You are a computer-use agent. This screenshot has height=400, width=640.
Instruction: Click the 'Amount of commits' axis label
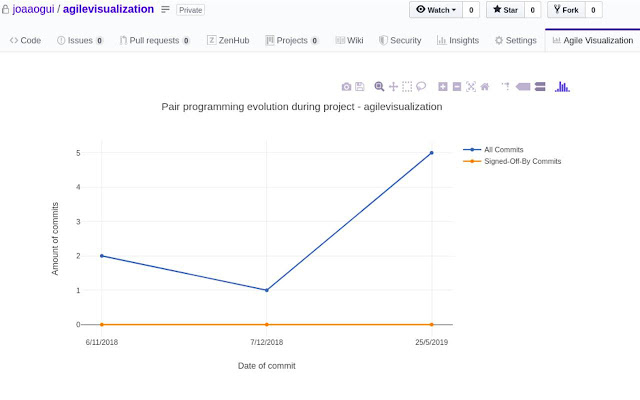(x=55, y=238)
